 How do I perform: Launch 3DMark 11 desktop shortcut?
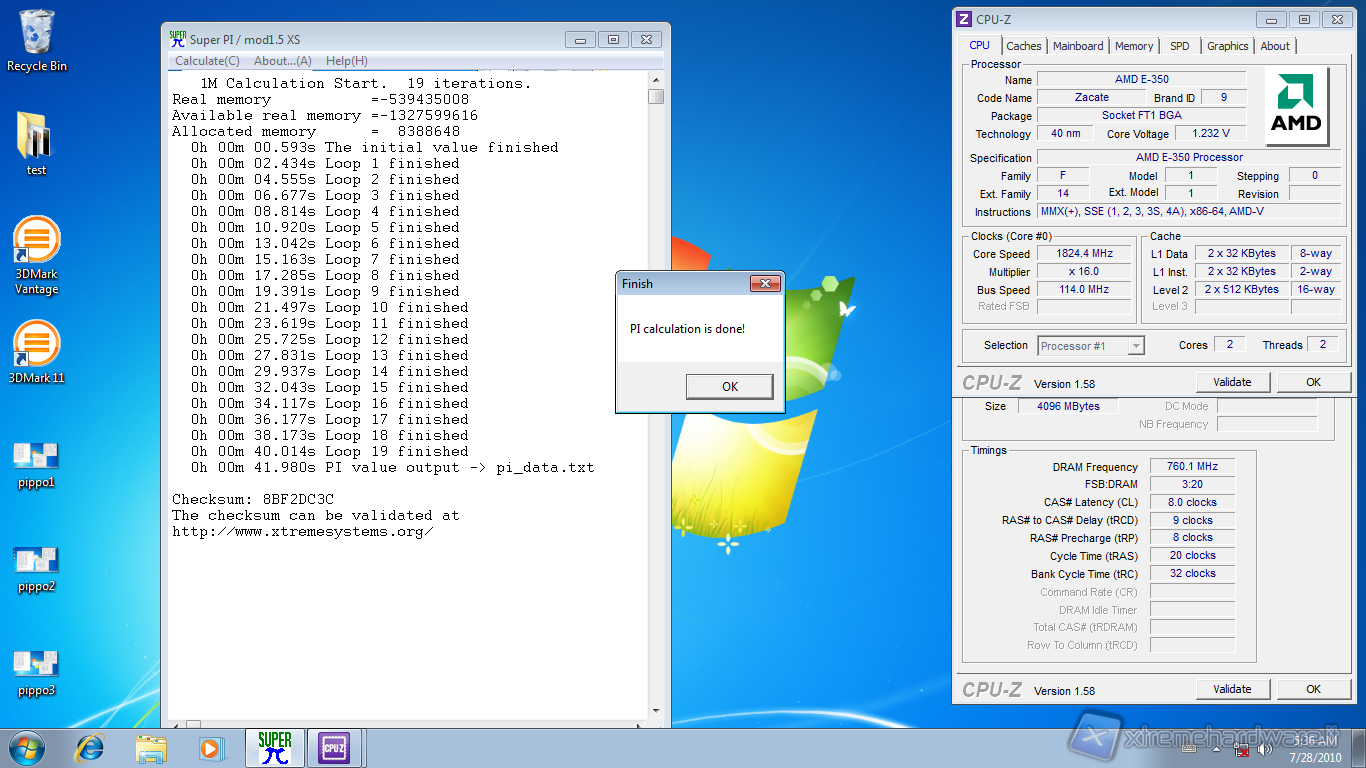pyautogui.click(x=36, y=344)
